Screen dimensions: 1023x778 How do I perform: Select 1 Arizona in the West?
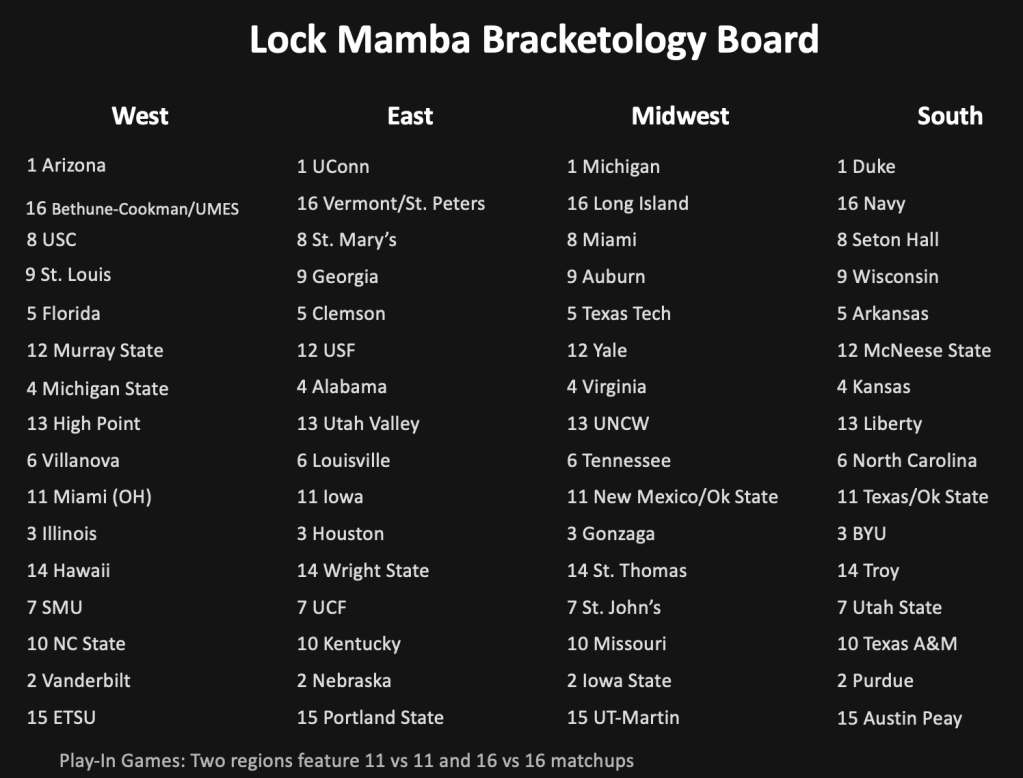pos(66,166)
